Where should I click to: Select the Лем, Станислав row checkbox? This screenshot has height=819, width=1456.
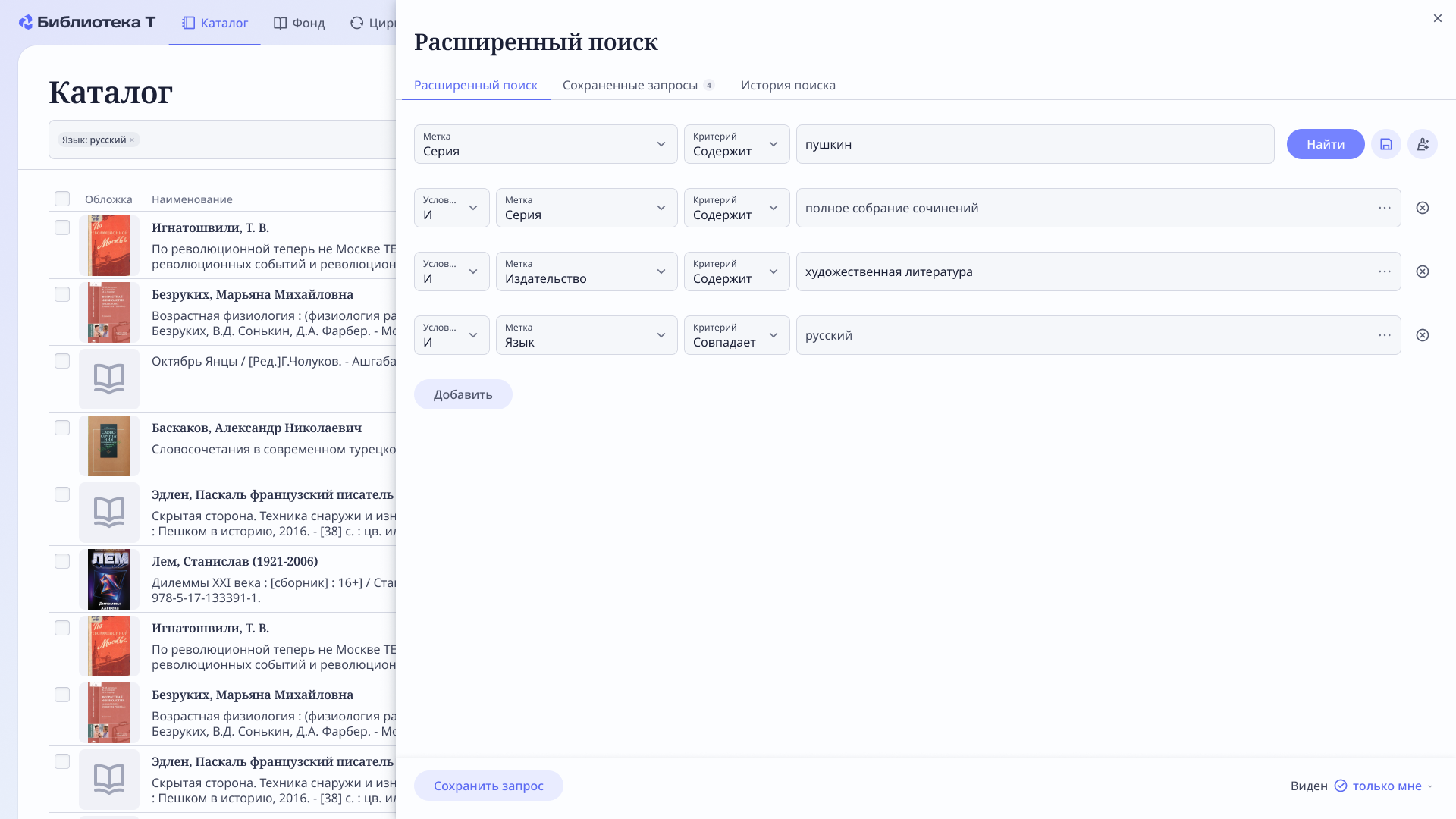point(62,561)
